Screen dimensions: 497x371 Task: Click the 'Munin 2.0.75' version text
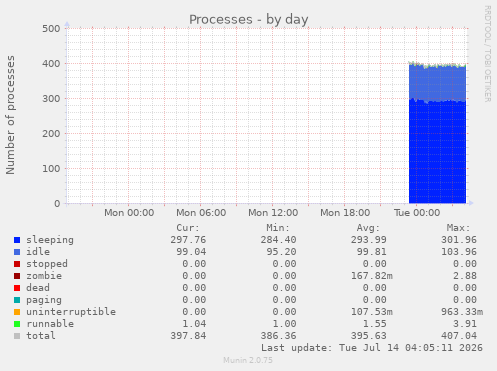(x=248, y=360)
